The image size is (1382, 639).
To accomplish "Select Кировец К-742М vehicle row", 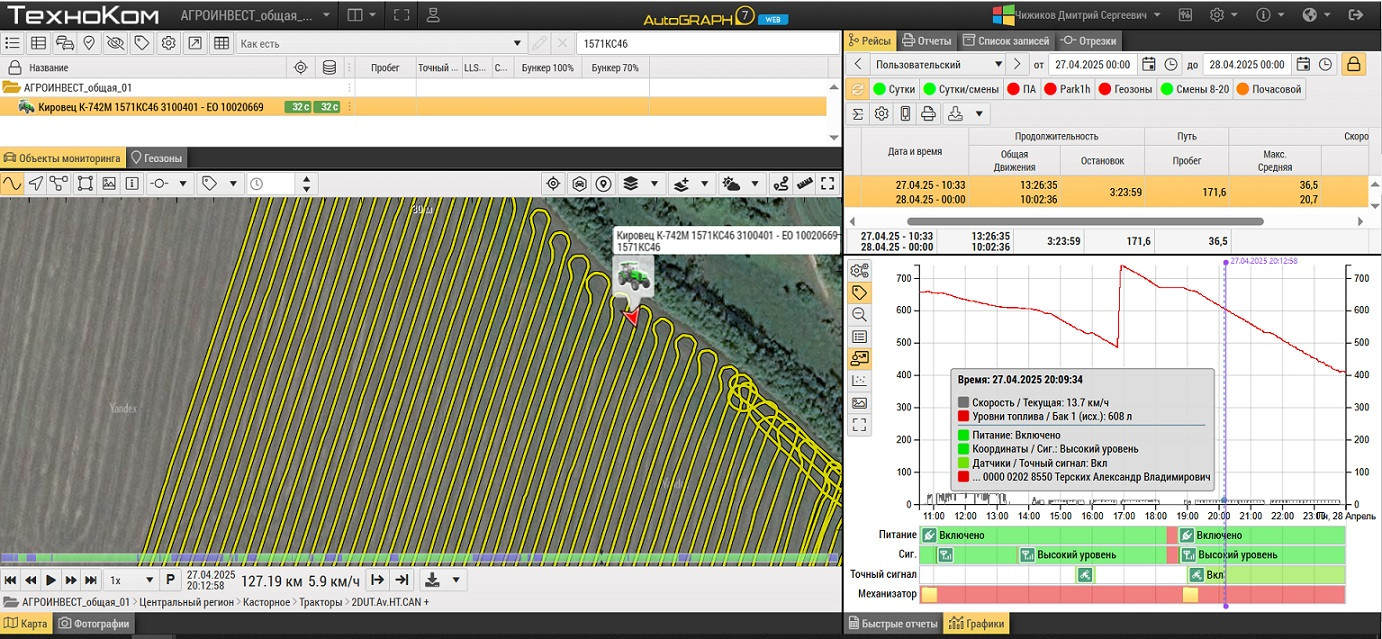I will (x=414, y=107).
